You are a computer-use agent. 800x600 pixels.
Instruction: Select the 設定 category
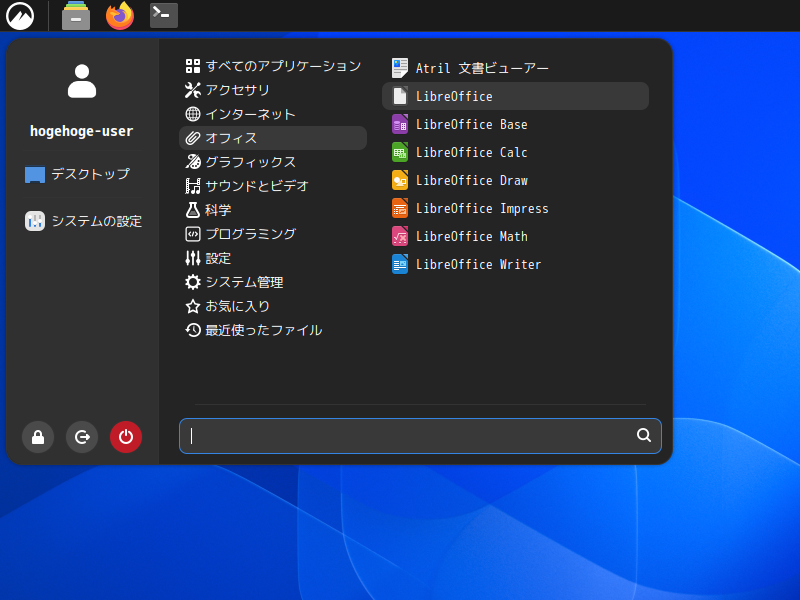273,258
